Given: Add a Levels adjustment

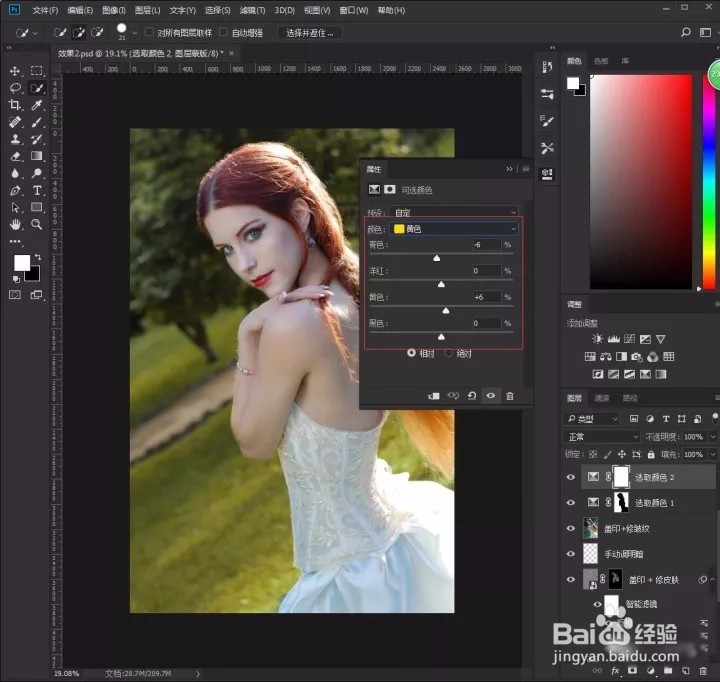Looking at the screenshot, I should coord(614,339).
